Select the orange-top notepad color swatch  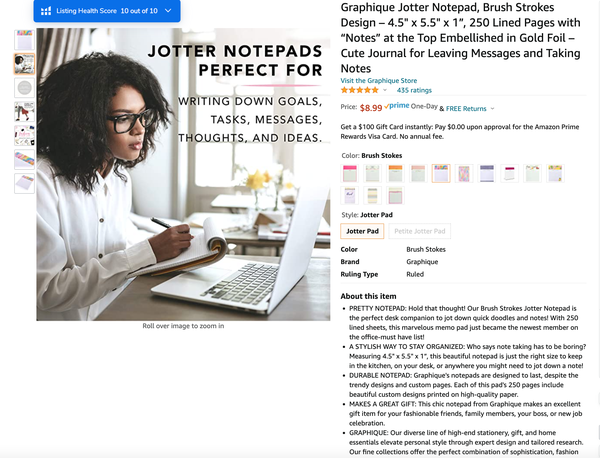(395, 173)
